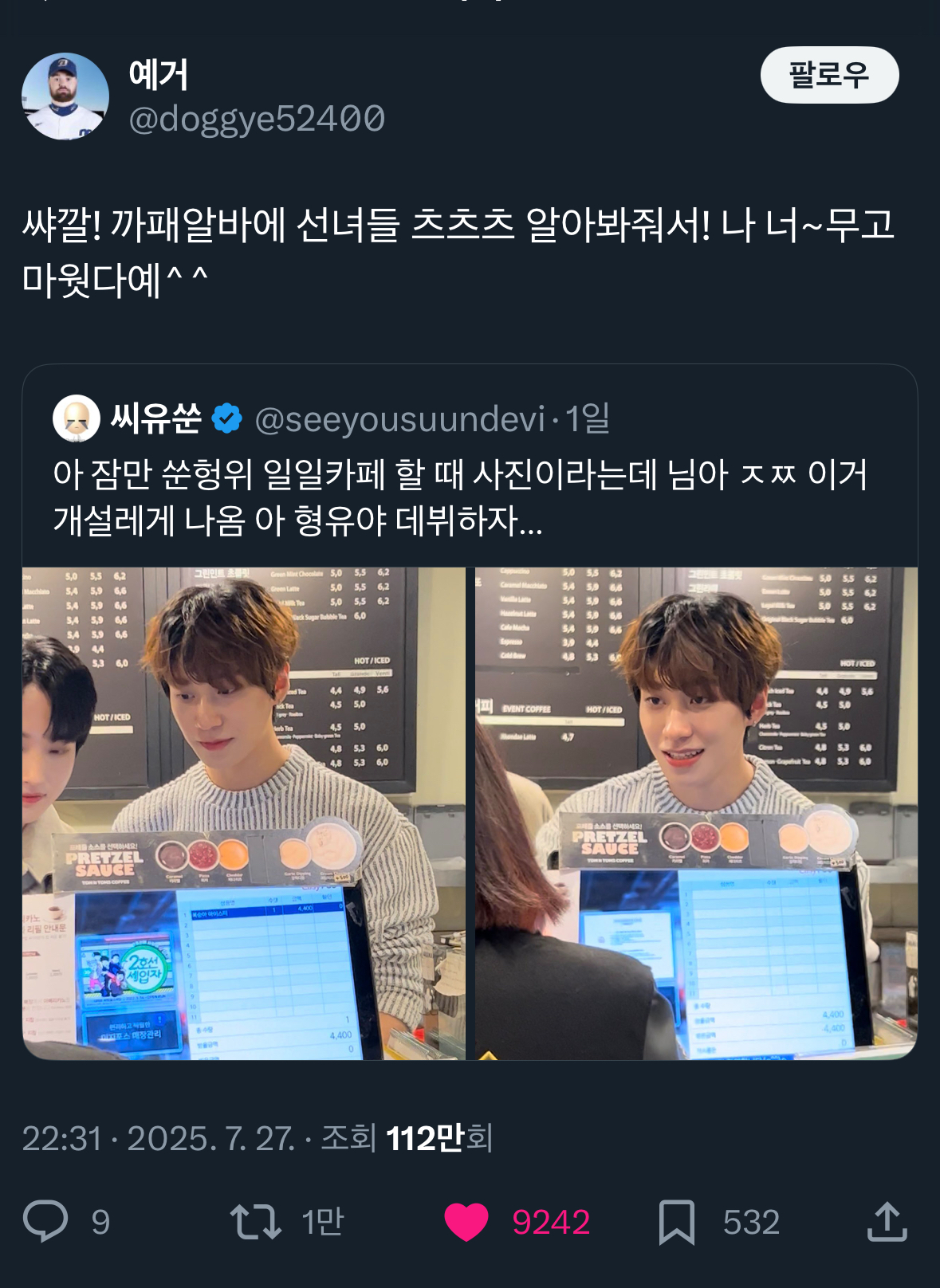Tap the blue verified badge
The height and width of the screenshot is (1288, 940).
[227, 418]
